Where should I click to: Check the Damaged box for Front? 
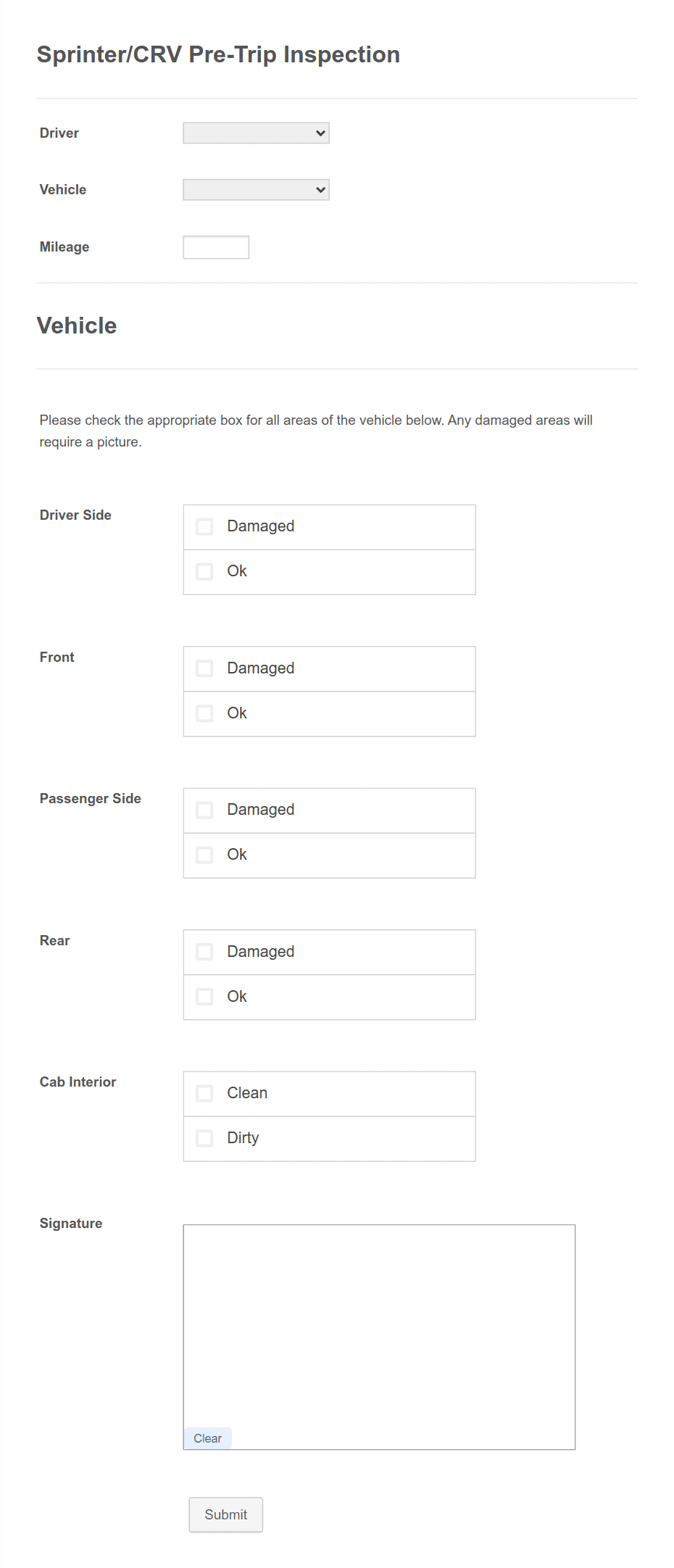click(204, 668)
